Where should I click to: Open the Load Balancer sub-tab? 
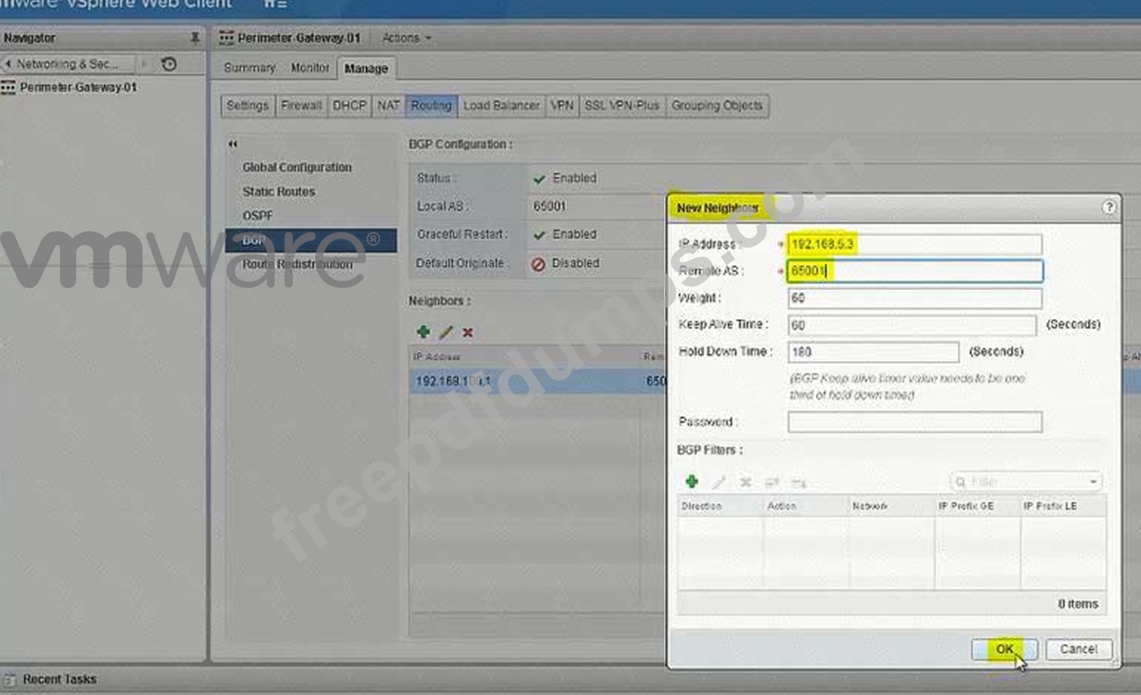click(x=501, y=106)
